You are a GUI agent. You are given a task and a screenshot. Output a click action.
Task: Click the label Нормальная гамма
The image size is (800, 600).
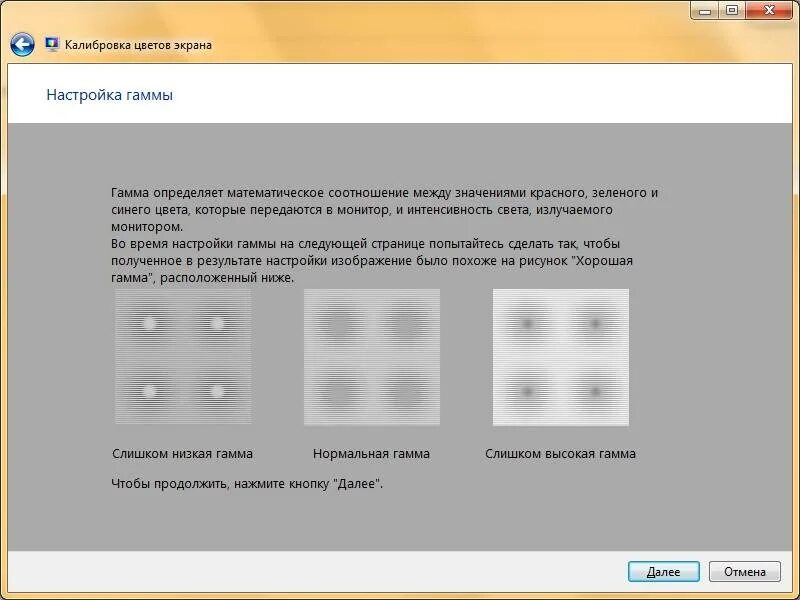pos(371,454)
